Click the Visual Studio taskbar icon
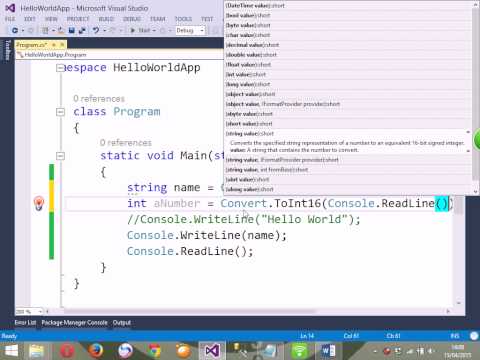480x360 pixels. 212,351
